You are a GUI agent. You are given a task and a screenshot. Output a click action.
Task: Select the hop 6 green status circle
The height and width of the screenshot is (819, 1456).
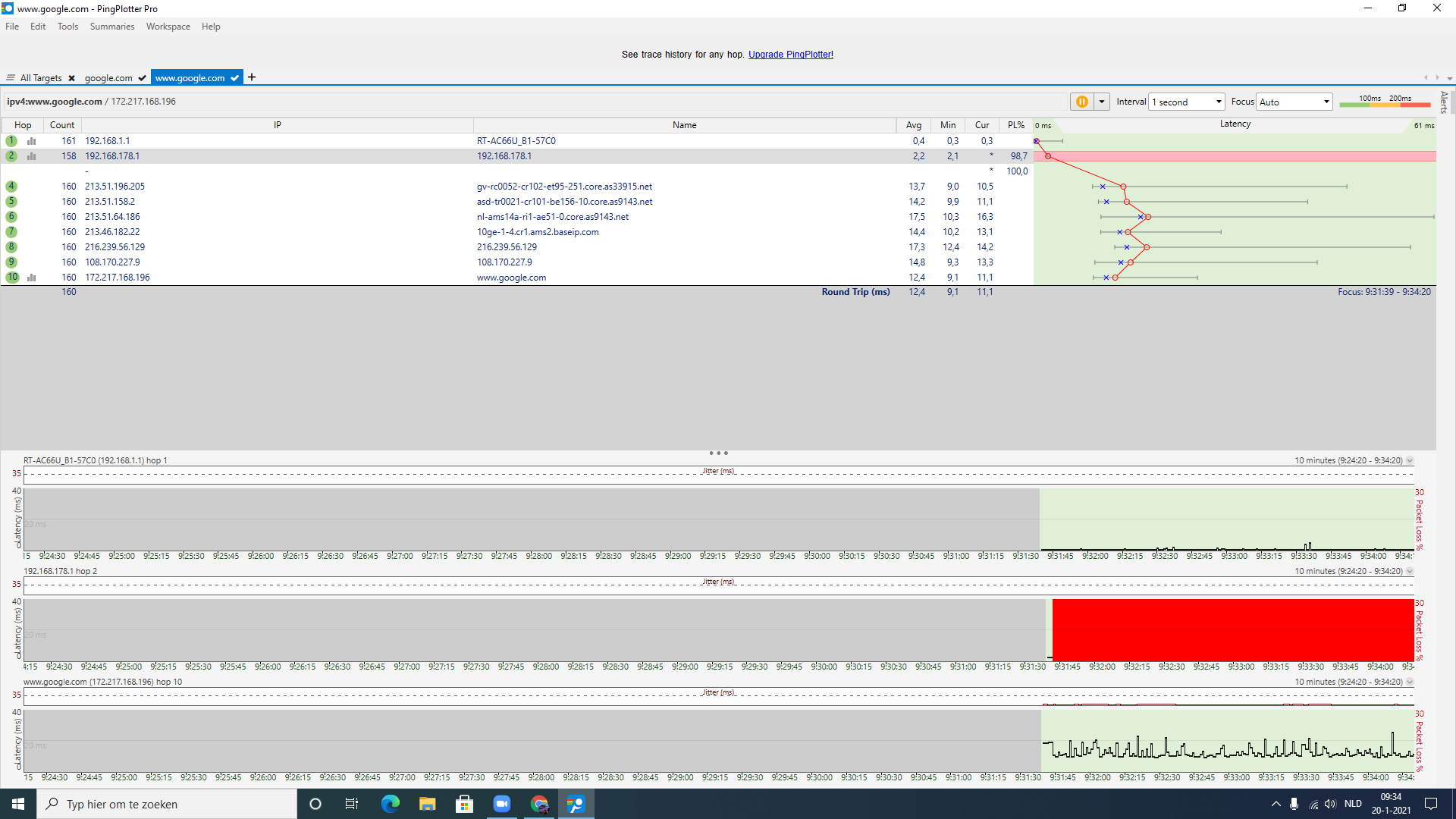click(x=11, y=217)
